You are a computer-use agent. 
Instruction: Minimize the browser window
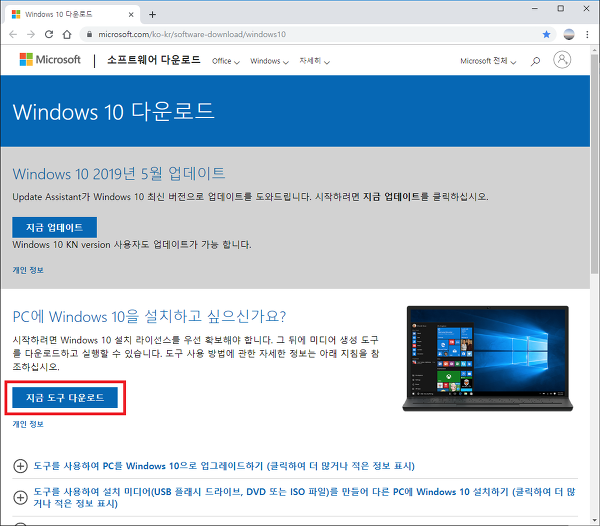(535, 8)
